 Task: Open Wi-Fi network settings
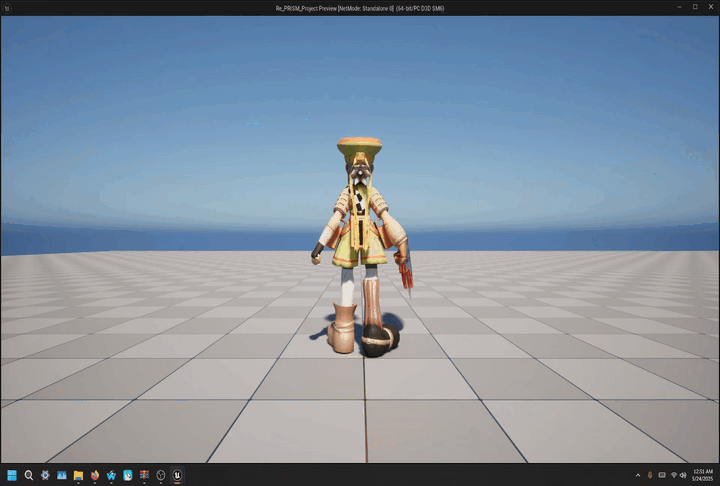[674, 475]
